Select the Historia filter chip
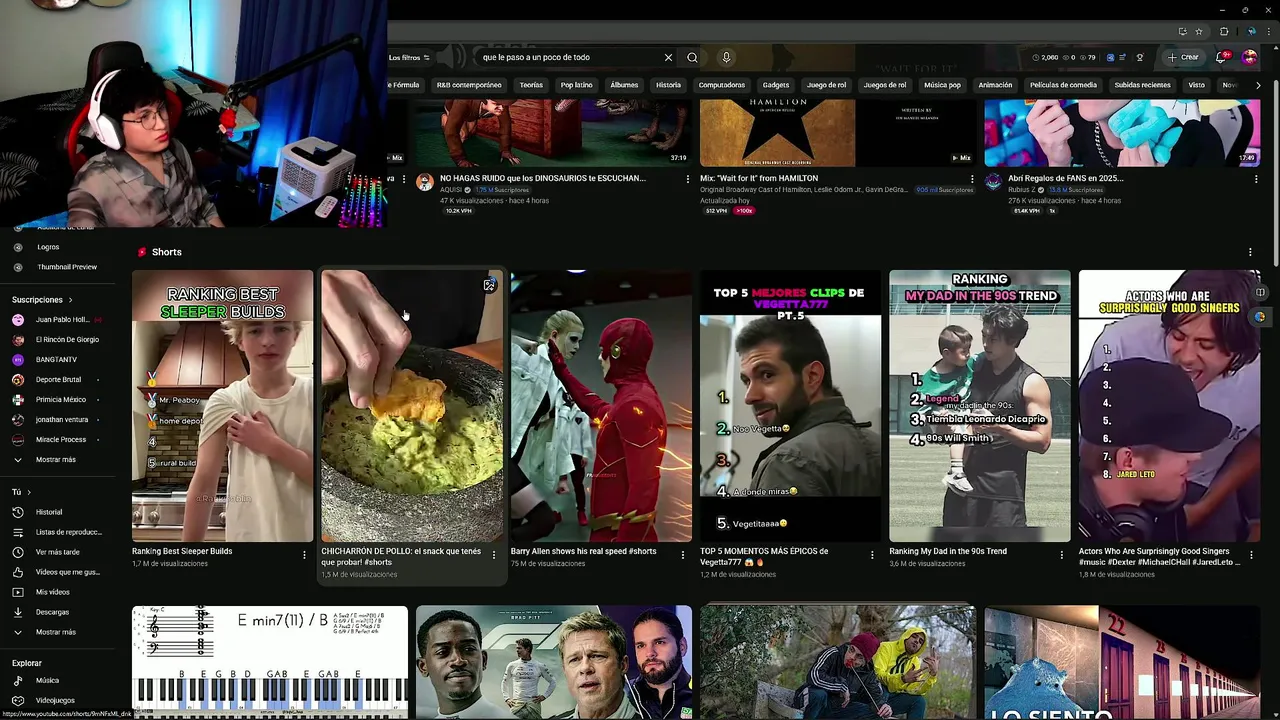Viewport: 1280px width, 720px height. pos(668,85)
